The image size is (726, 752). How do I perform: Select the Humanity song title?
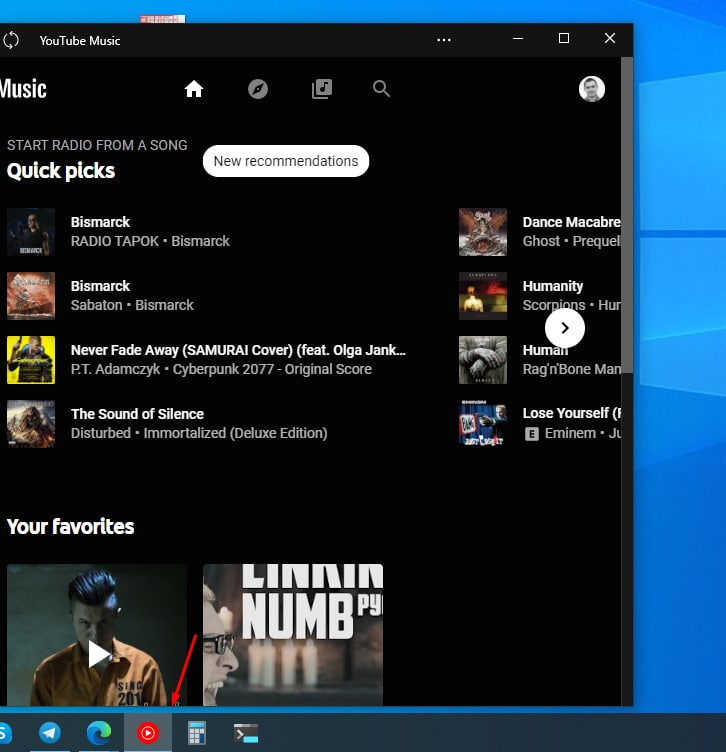(553, 286)
